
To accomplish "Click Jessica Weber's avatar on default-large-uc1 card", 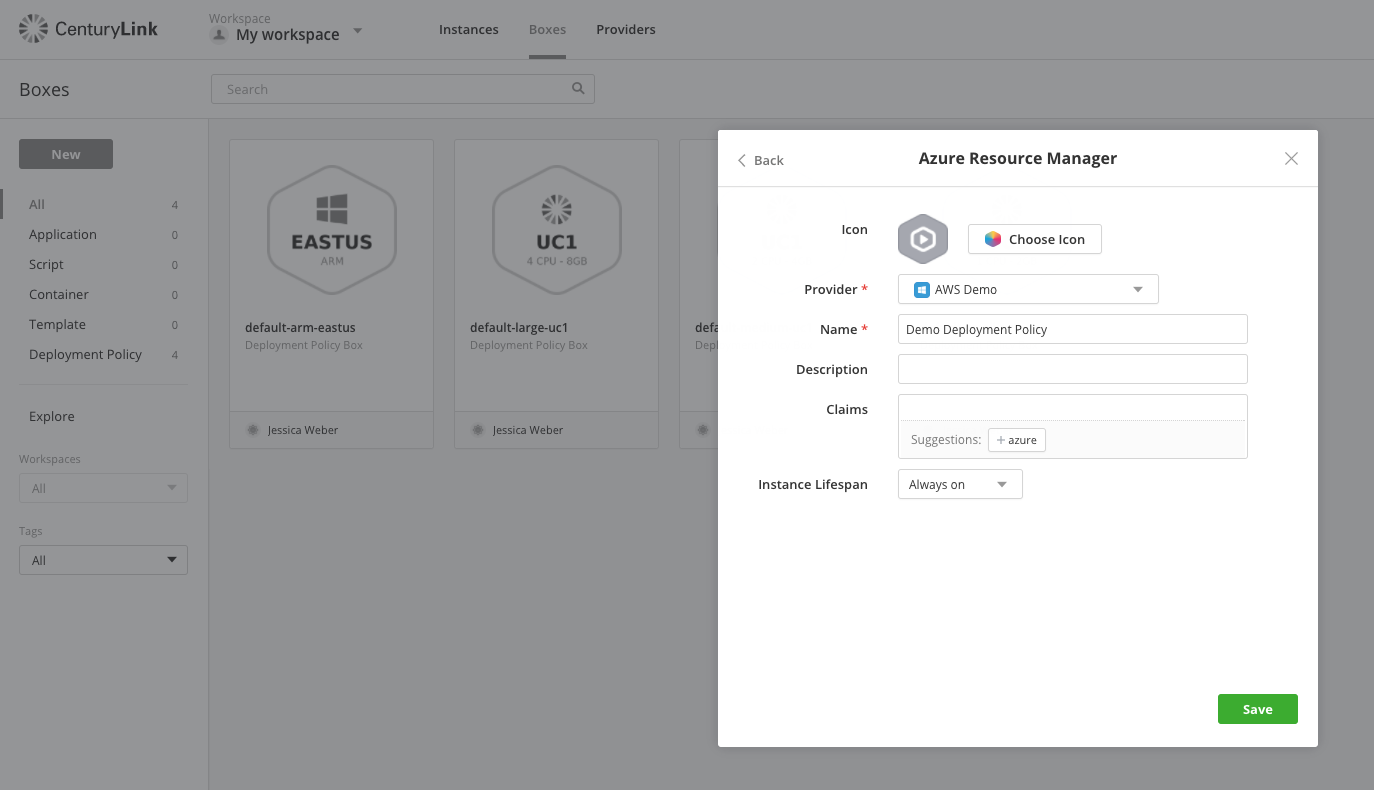I will [x=478, y=429].
